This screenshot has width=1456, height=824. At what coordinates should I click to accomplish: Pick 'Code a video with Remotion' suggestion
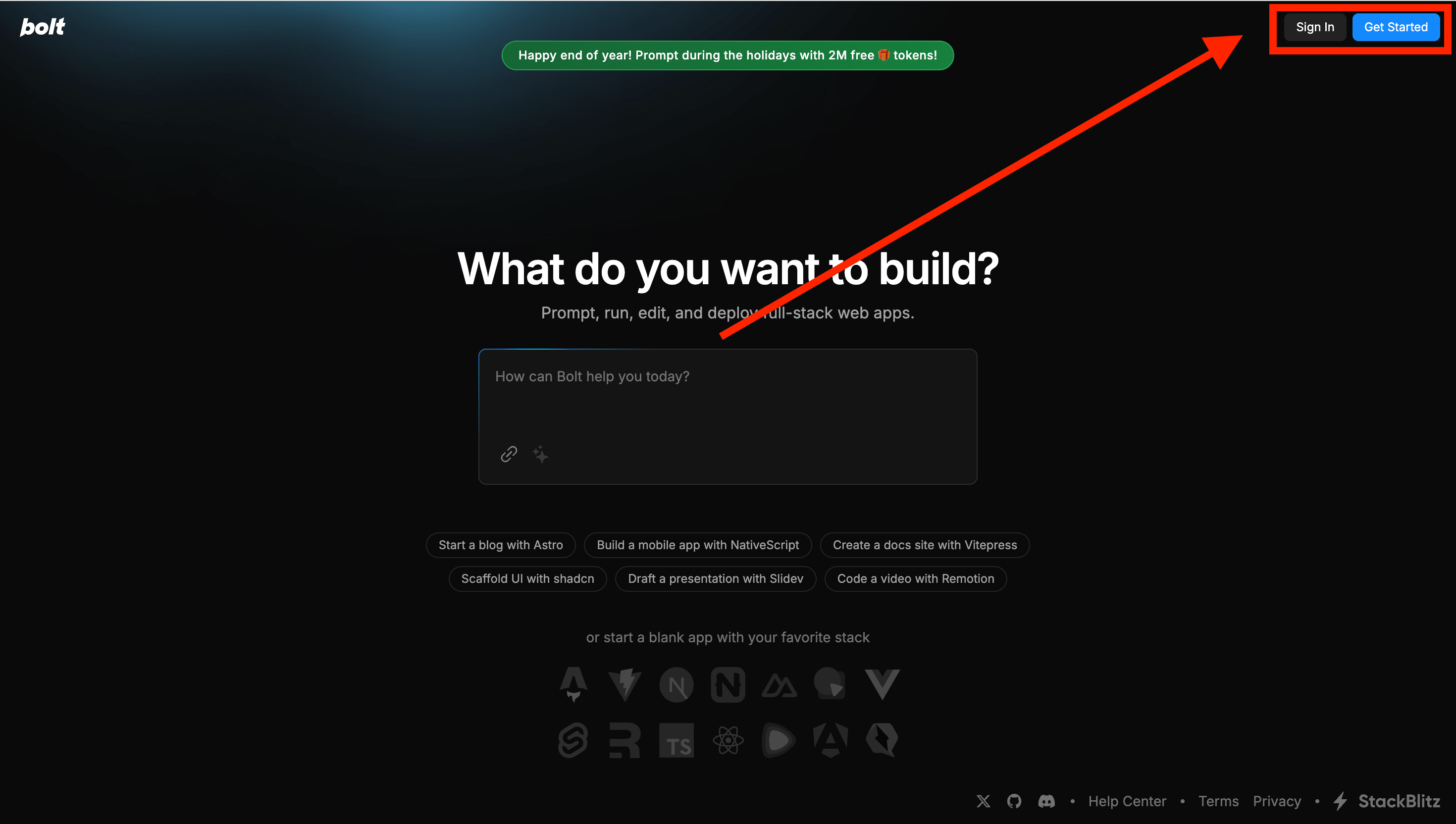915,578
